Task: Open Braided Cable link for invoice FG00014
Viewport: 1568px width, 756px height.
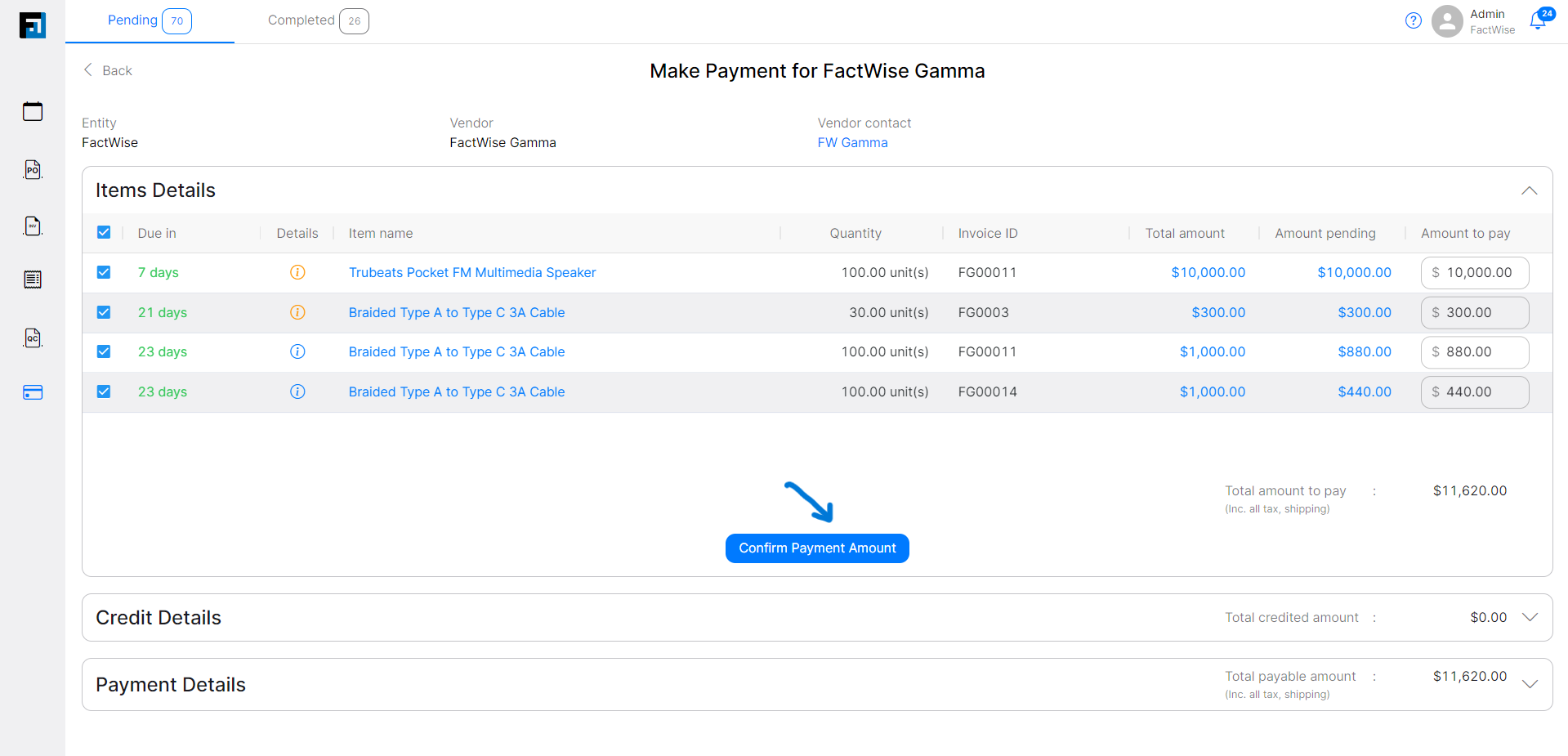Action: click(457, 391)
